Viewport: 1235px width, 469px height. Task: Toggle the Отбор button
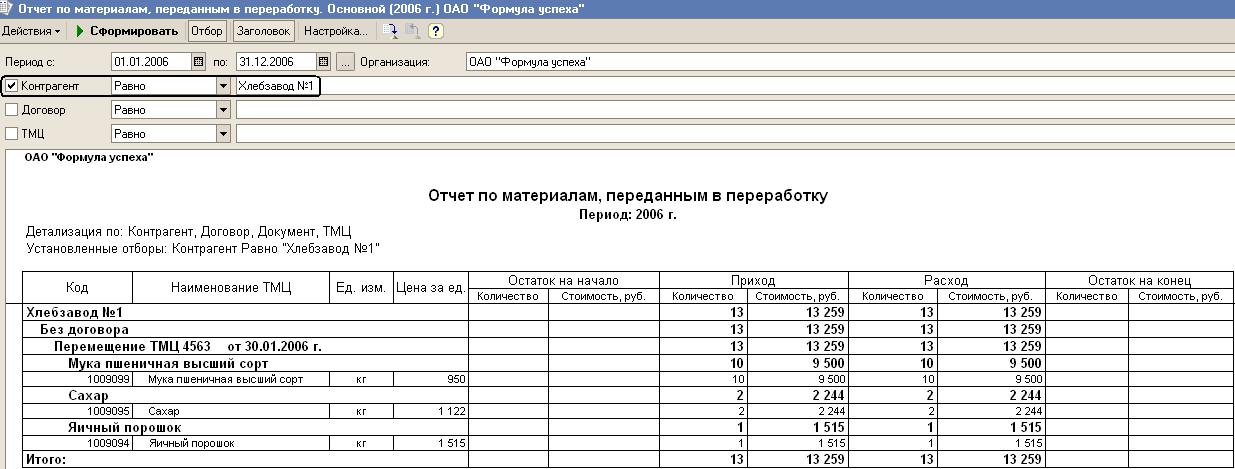point(207,31)
